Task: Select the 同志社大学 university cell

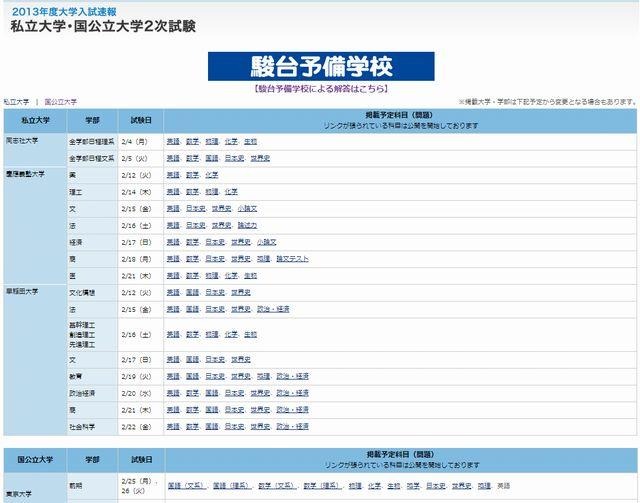Action: pos(35,150)
